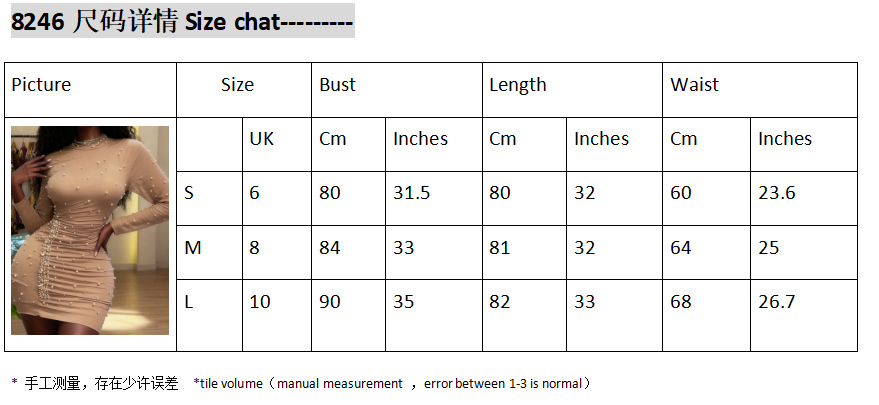
Task: Click the Length column header
Action: coord(517,85)
